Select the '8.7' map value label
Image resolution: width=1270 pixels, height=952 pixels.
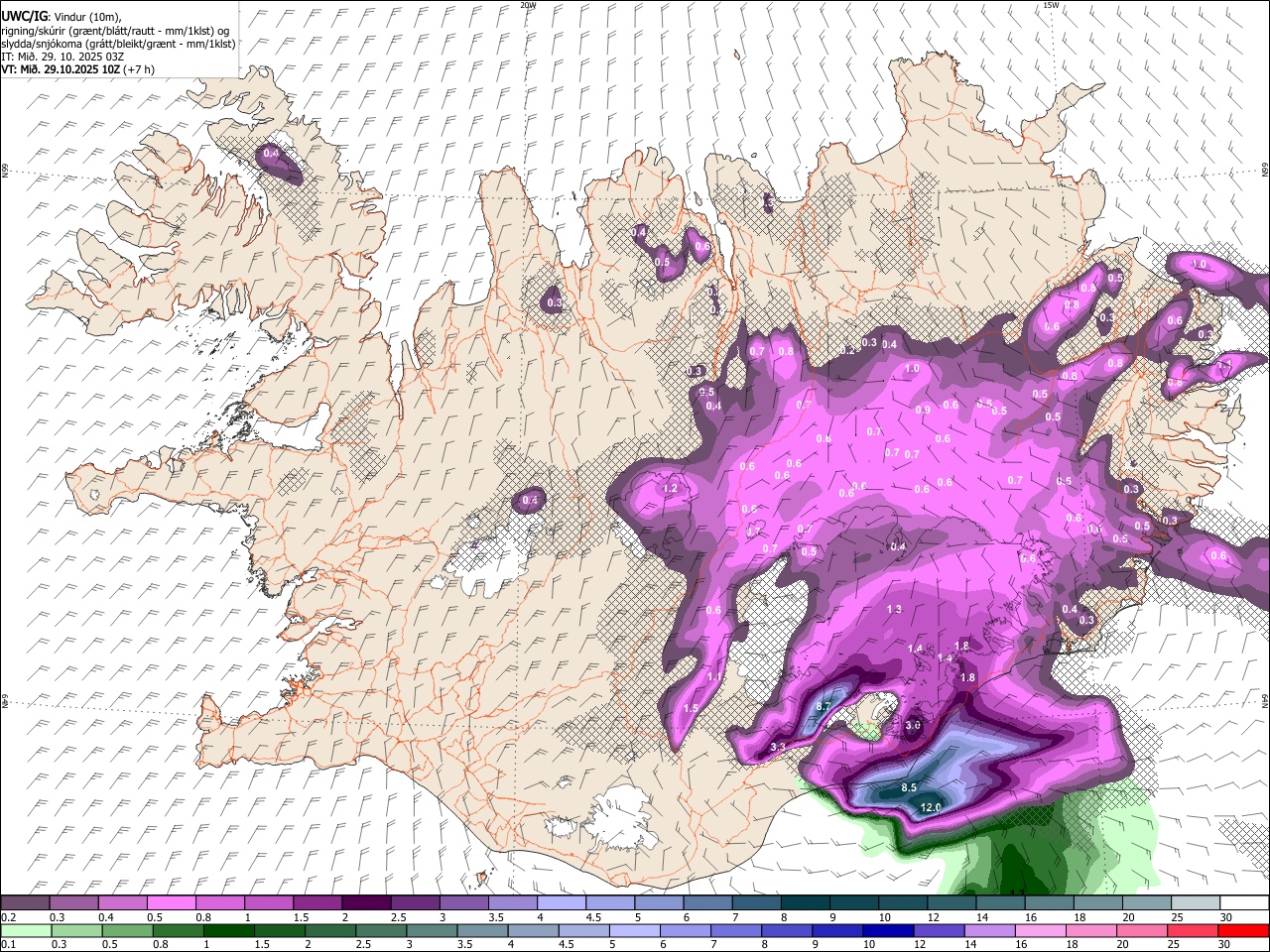[x=823, y=706]
